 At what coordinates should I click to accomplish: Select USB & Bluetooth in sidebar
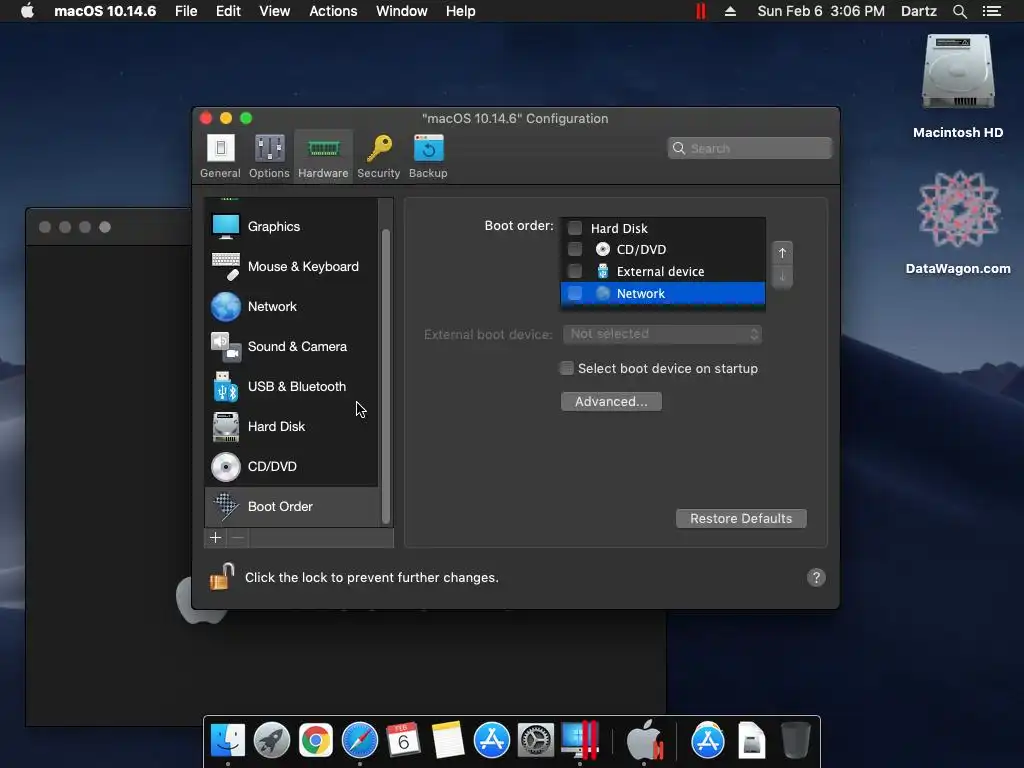(x=291, y=387)
